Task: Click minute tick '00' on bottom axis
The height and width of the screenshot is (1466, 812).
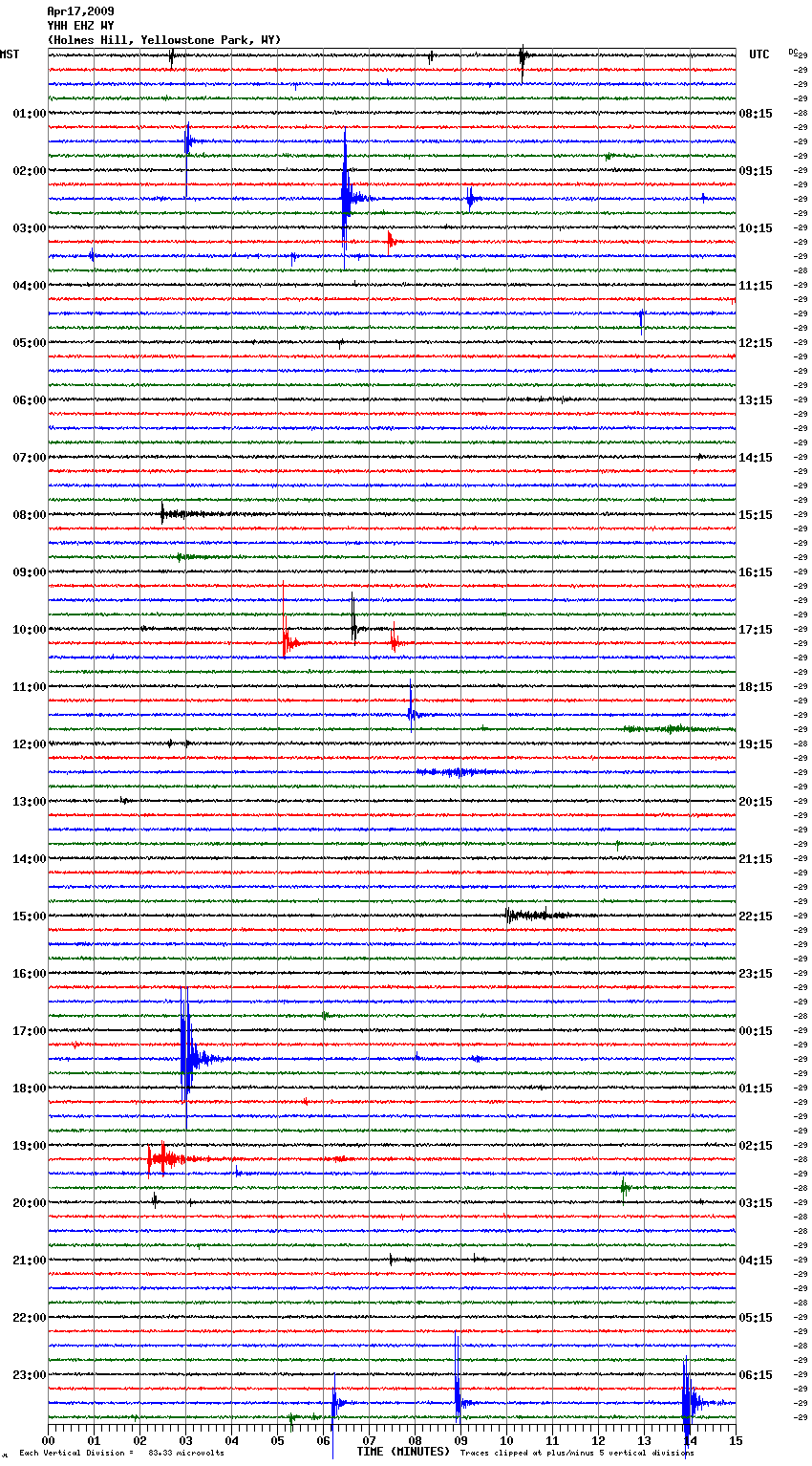Action: click(x=48, y=1440)
